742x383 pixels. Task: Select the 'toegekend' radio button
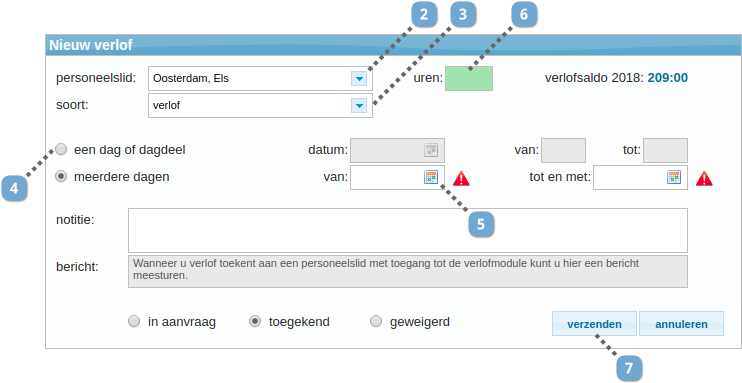click(255, 322)
